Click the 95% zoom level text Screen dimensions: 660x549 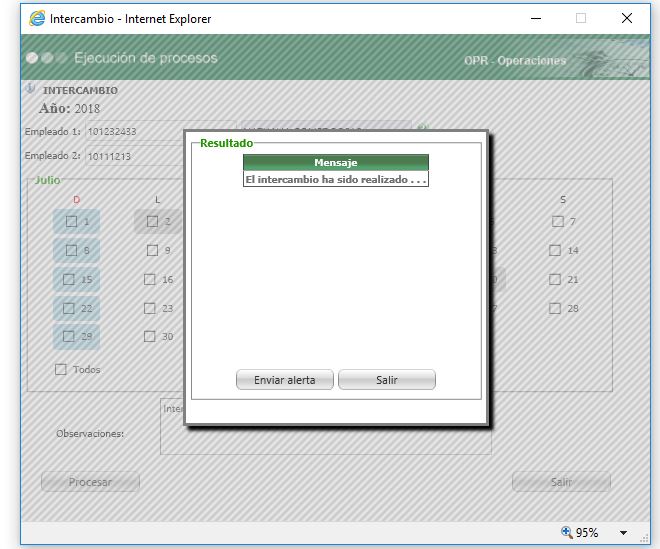click(x=587, y=533)
